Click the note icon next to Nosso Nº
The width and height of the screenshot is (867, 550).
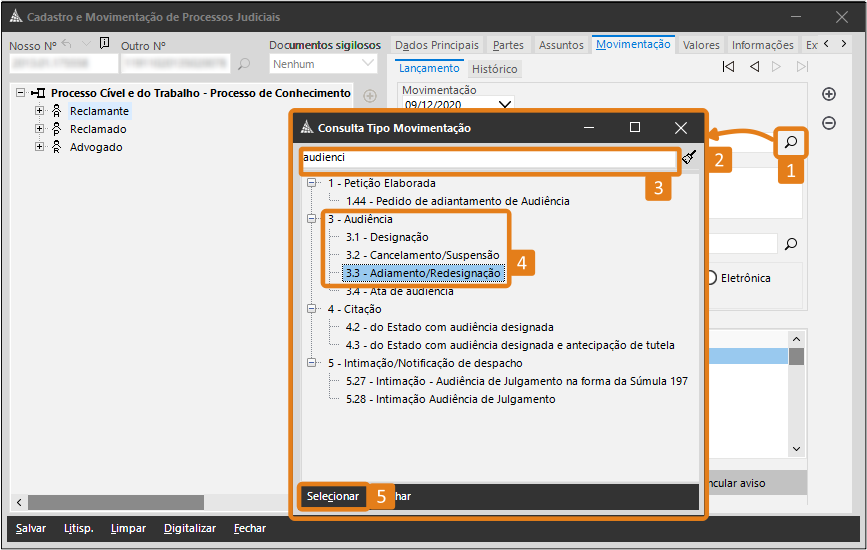[105, 44]
